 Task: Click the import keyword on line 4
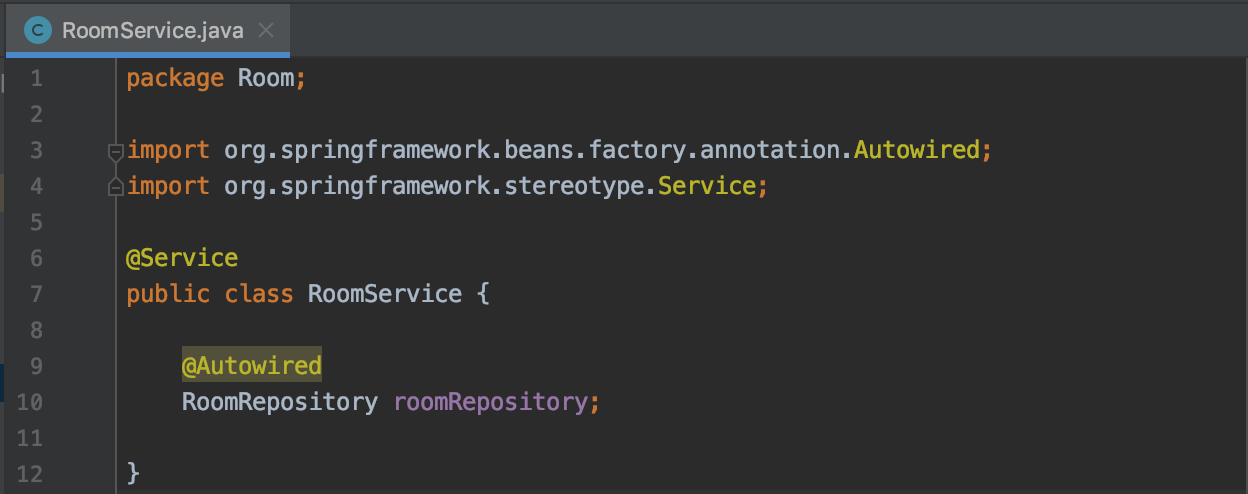168,187
